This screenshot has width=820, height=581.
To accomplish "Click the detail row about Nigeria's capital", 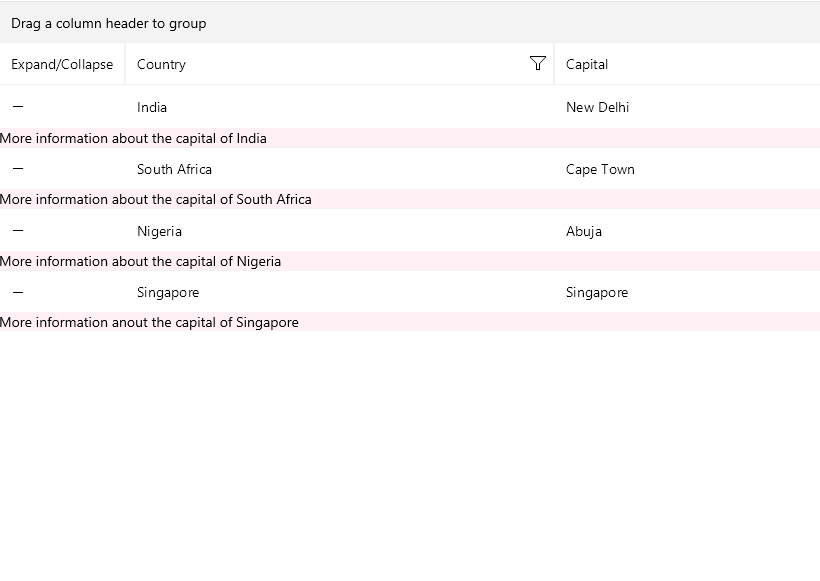I will (x=141, y=261).
